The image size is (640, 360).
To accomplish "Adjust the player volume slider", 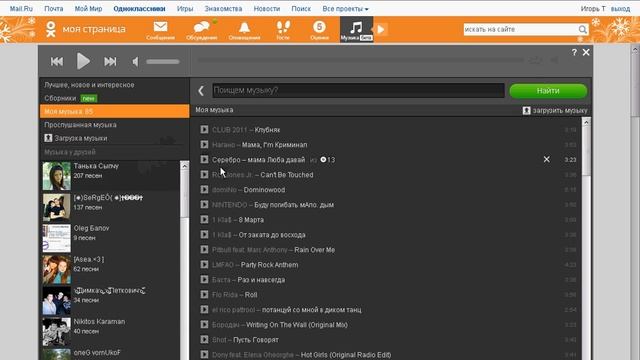I will (x=163, y=62).
